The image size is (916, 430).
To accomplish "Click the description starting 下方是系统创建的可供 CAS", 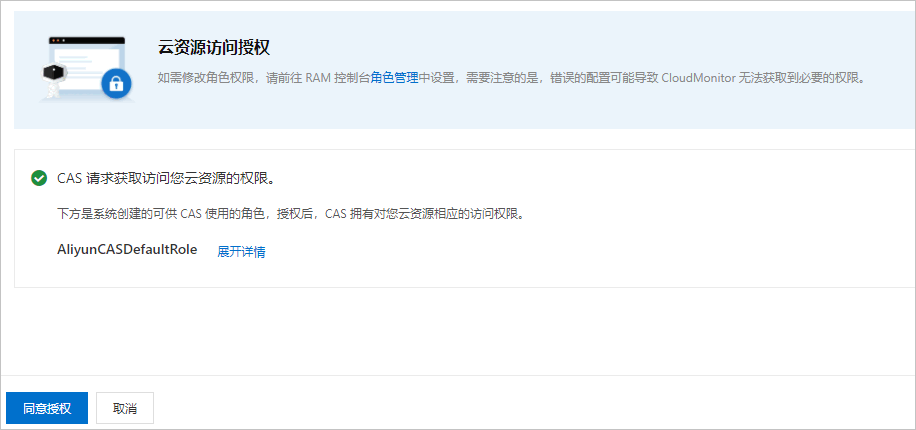I will tap(290, 214).
